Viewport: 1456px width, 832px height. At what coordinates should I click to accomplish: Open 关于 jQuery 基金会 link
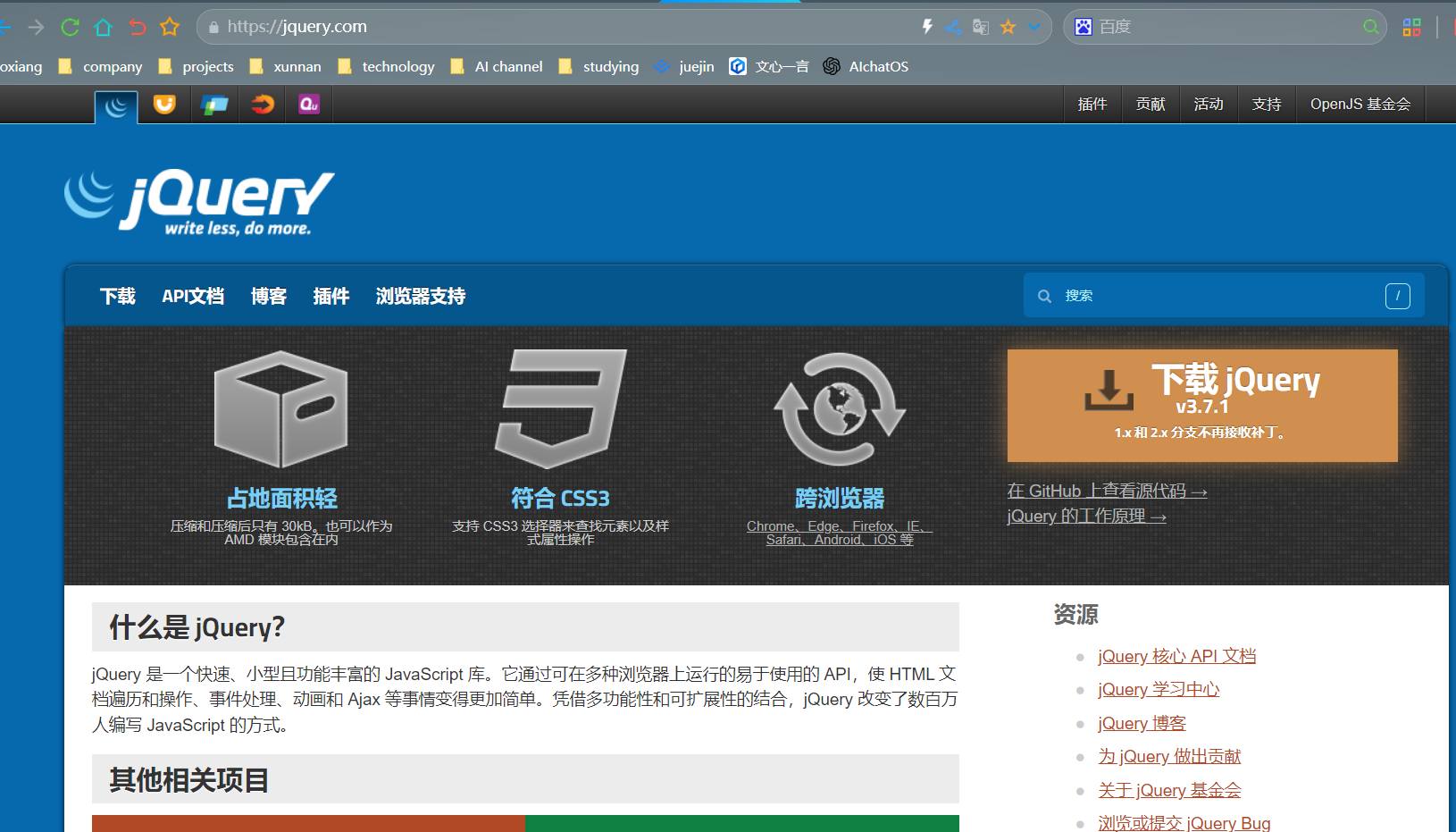tap(1169, 790)
